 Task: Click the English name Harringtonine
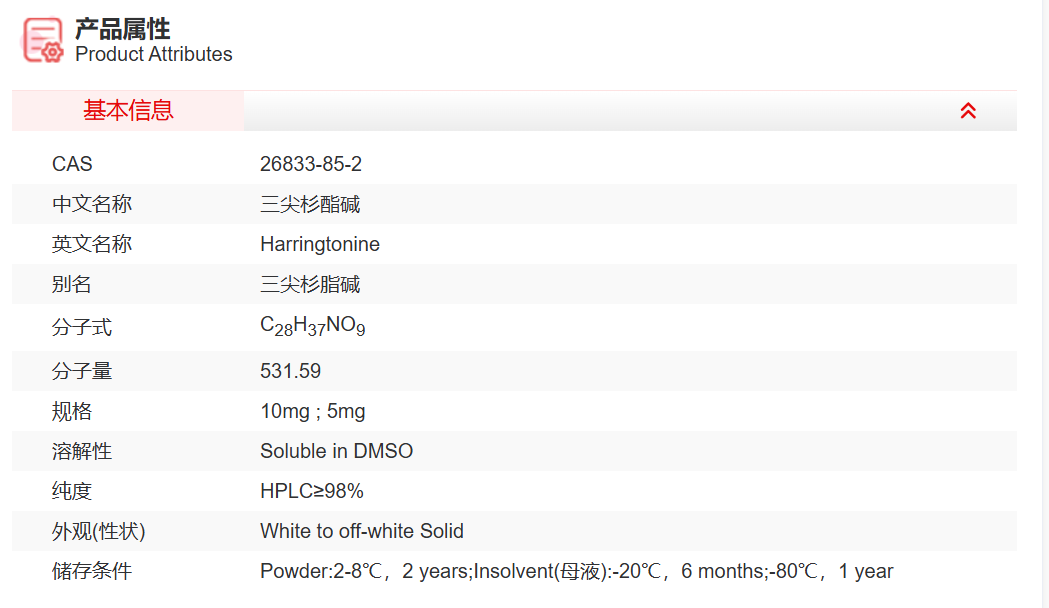(320, 244)
